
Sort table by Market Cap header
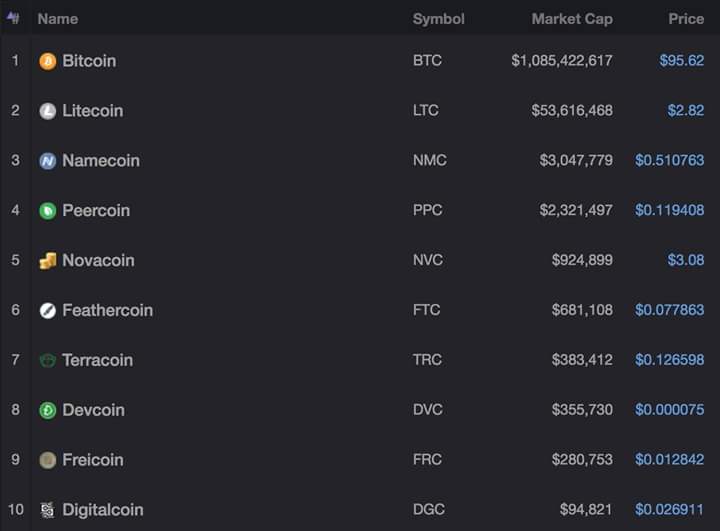(x=572, y=19)
